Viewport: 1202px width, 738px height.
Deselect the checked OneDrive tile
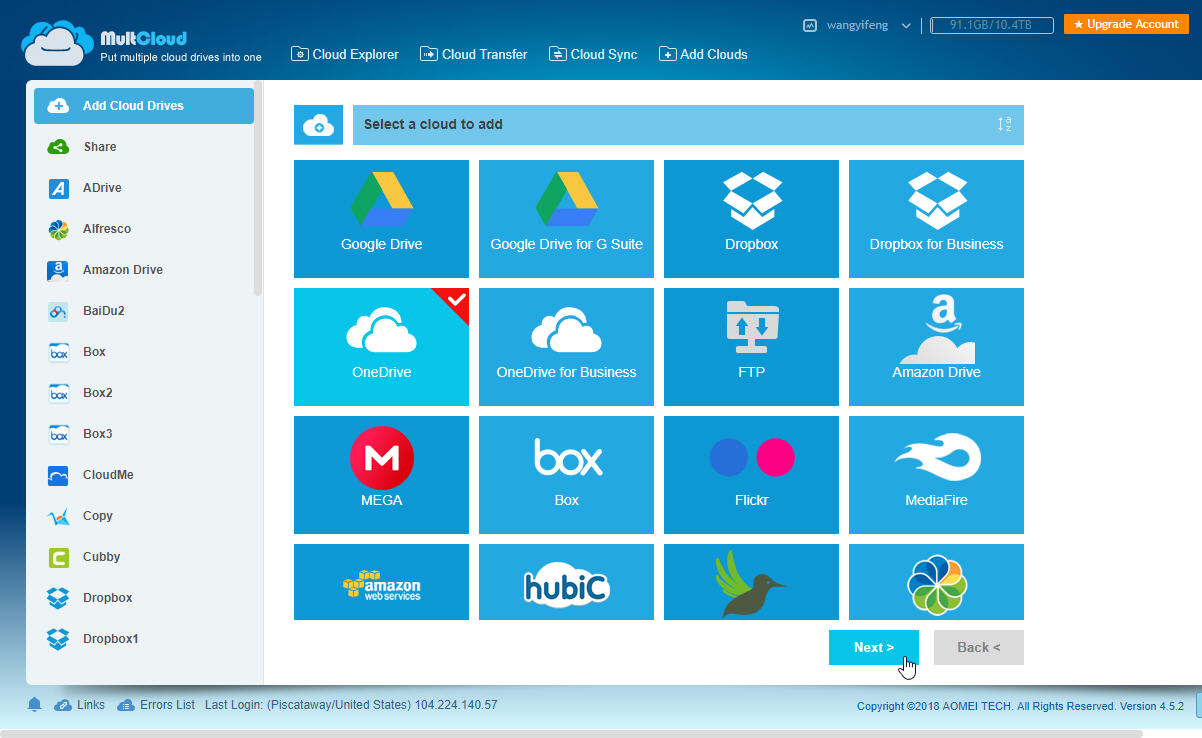pyautogui.click(x=381, y=347)
